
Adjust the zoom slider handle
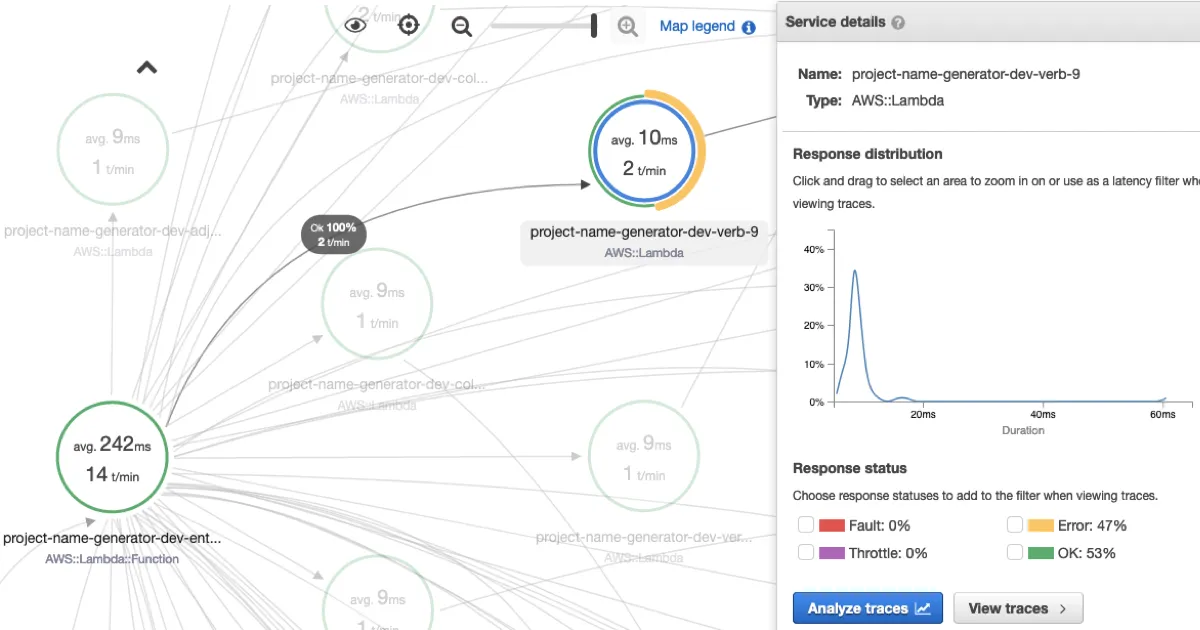pos(594,26)
